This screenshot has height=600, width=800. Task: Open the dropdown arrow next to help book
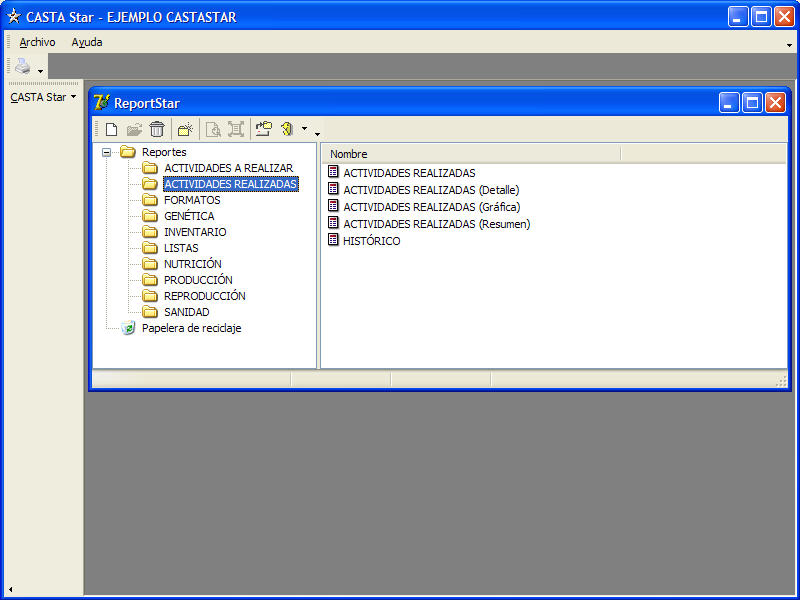pos(304,129)
